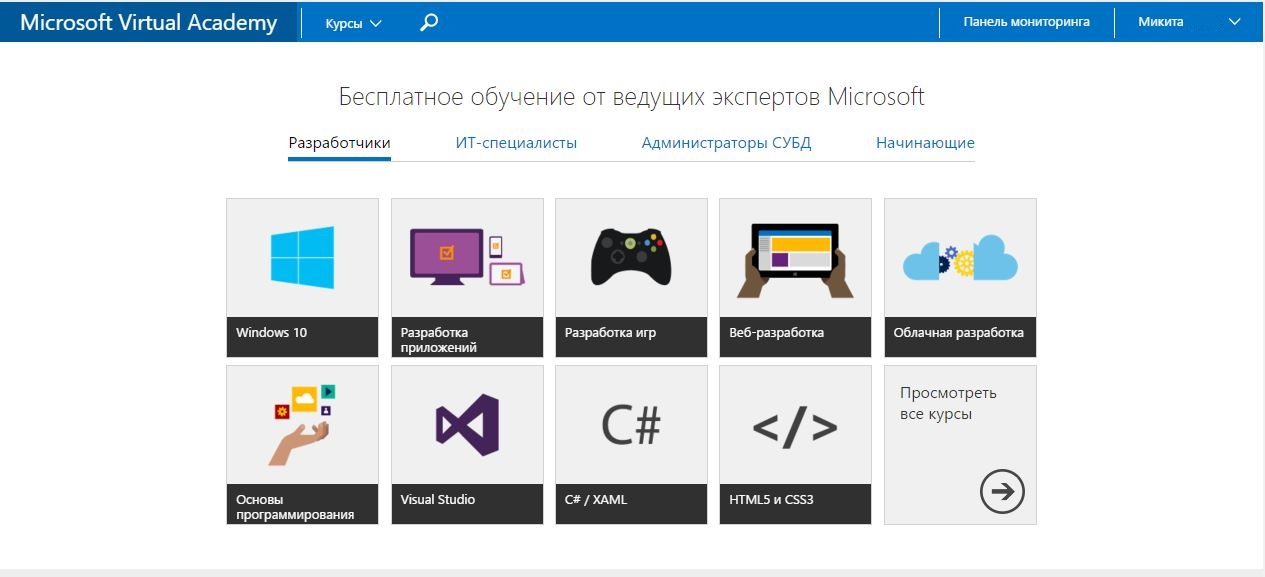Click the Visual Studio logo icon
The height and width of the screenshot is (577, 1265).
(x=467, y=425)
